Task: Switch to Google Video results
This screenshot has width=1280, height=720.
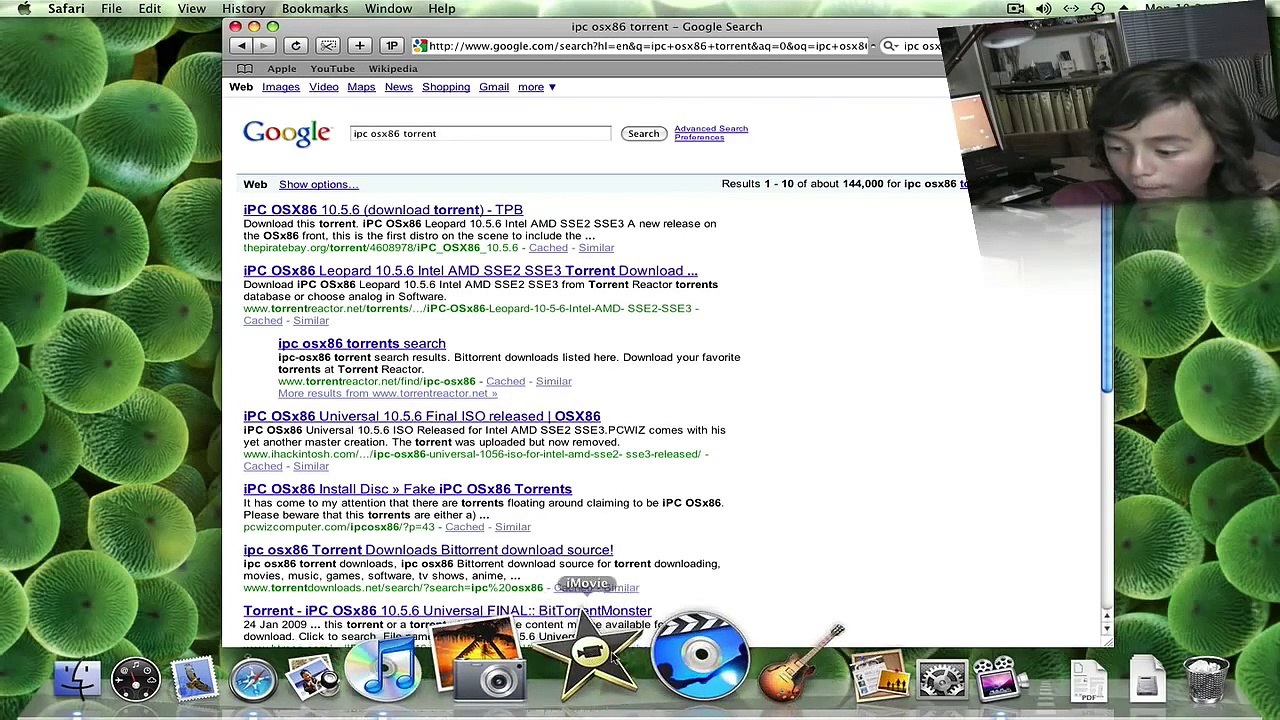Action: [x=323, y=87]
